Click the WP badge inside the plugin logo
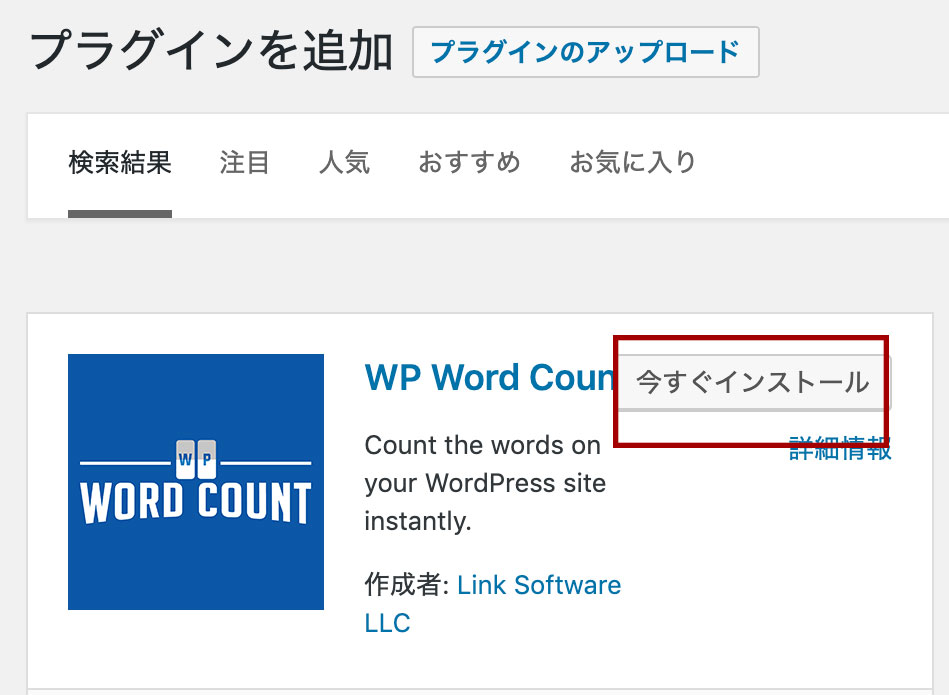This screenshot has width=949, height=695. click(196, 459)
